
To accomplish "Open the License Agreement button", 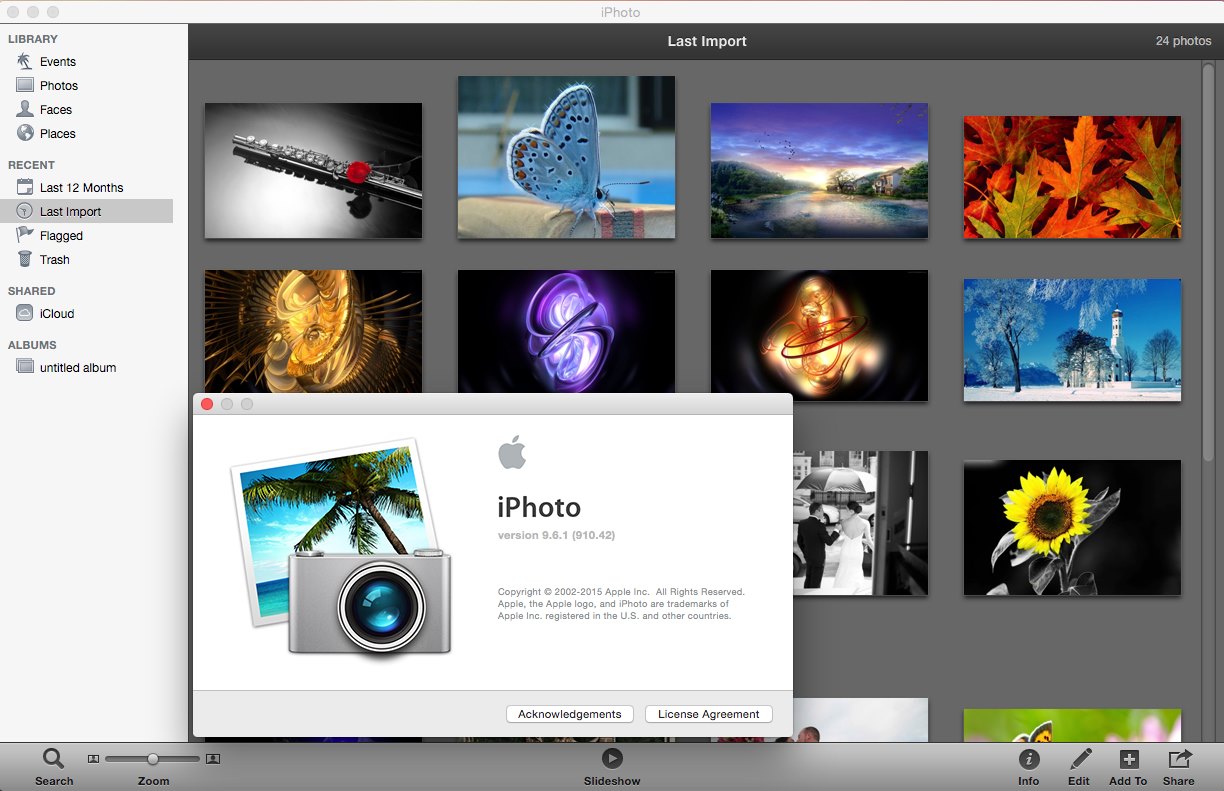I will click(709, 714).
